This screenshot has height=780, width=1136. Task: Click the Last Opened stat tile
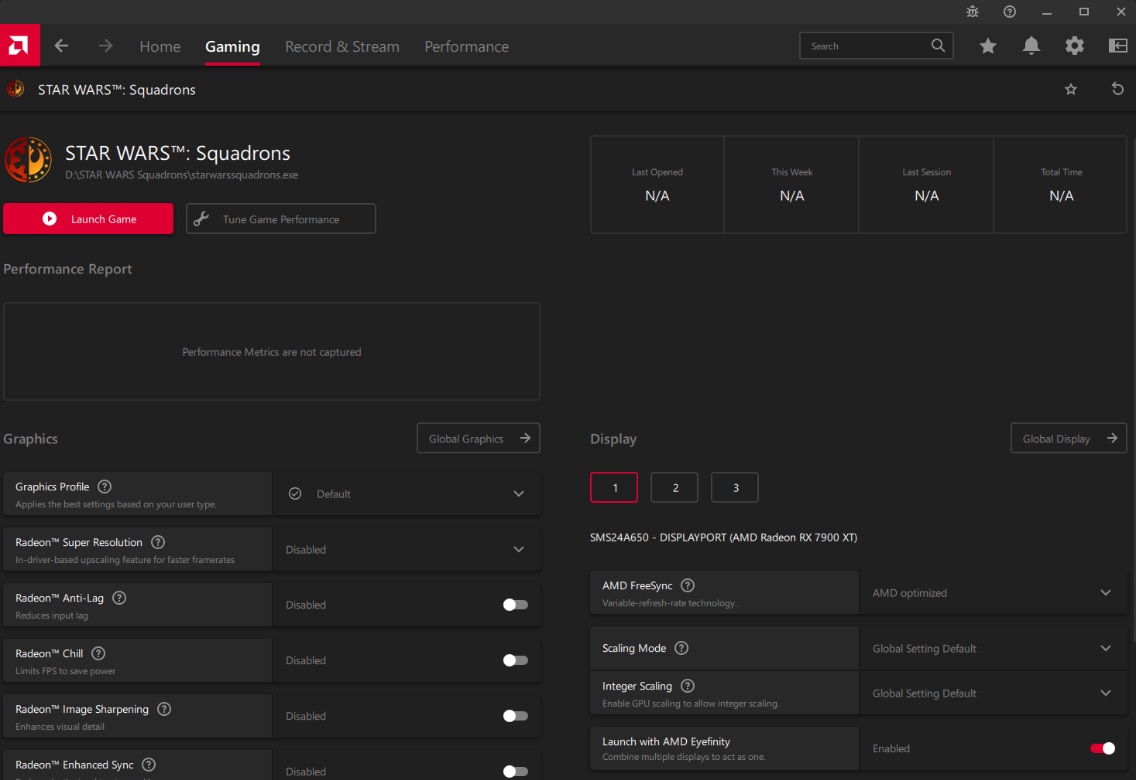point(657,185)
